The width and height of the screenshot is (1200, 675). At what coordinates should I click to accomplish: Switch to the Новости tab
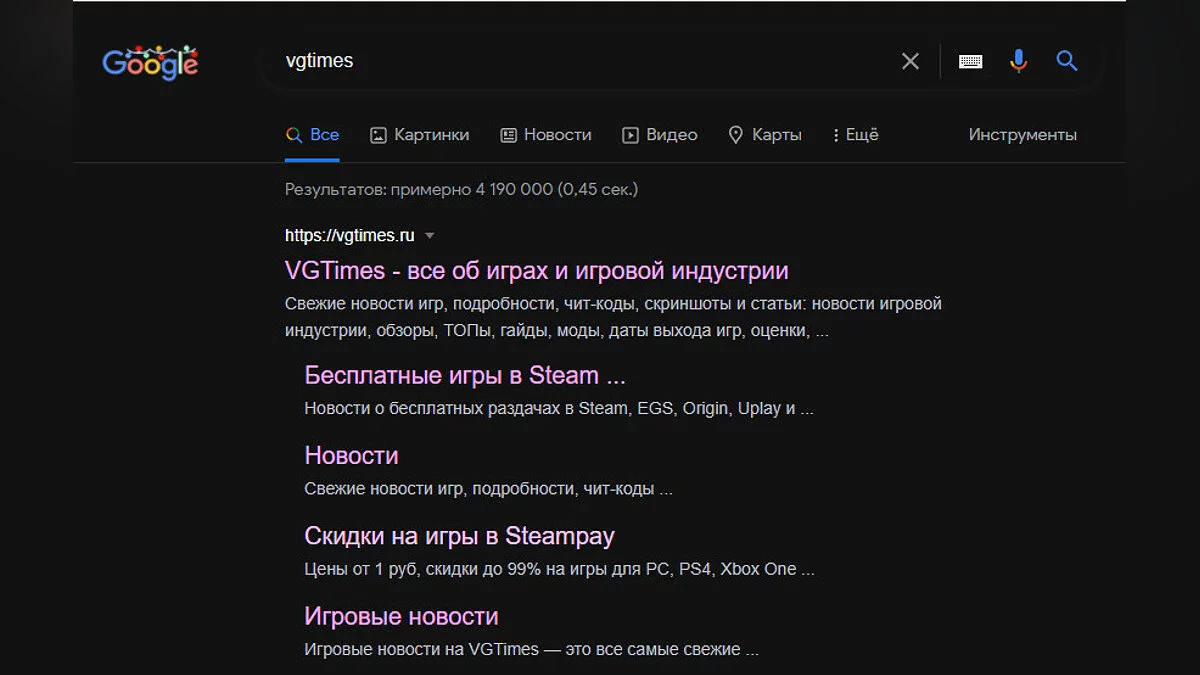[x=546, y=135]
